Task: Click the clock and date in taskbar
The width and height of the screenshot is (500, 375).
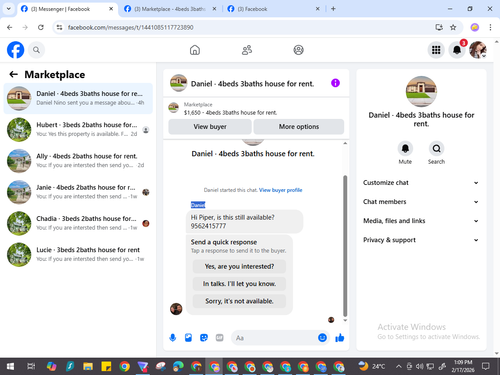Action: pyautogui.click(x=463, y=366)
